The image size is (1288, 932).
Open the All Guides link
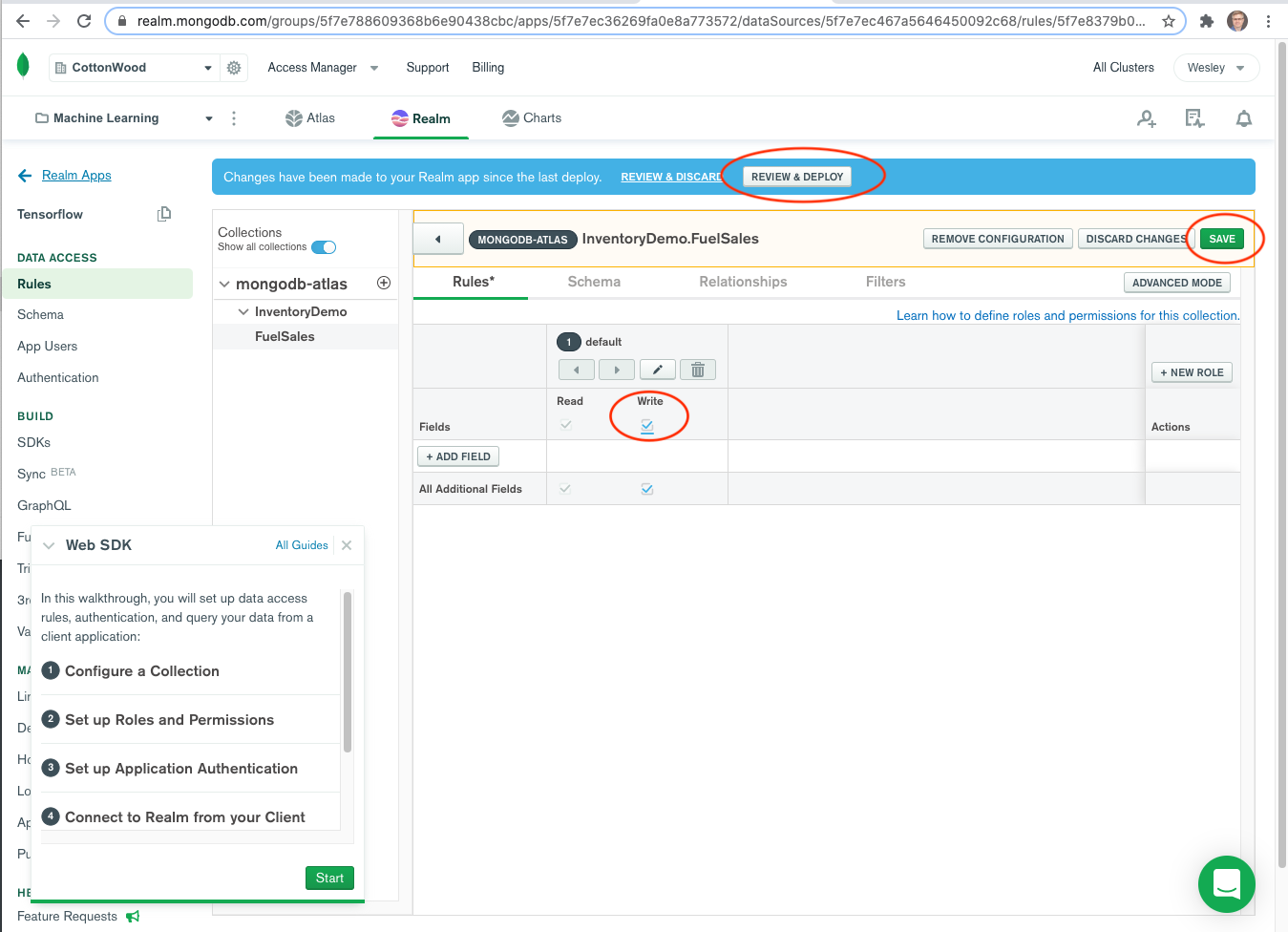pos(302,545)
